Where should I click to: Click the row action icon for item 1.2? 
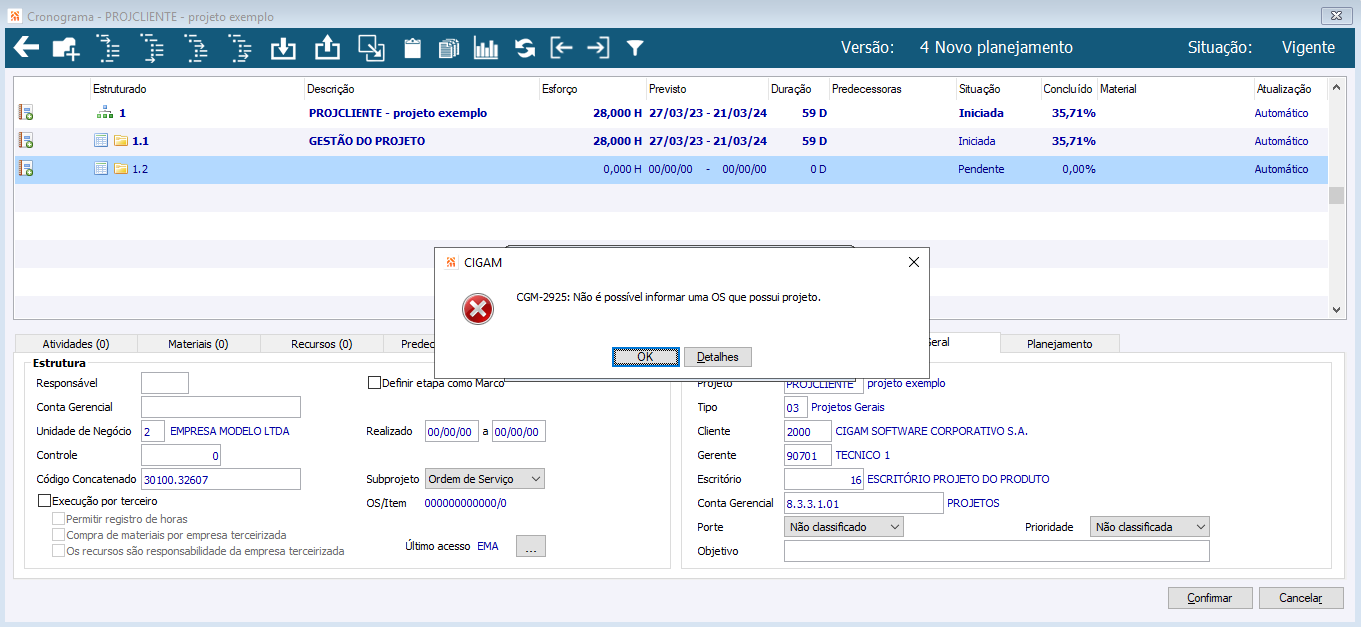(26, 169)
